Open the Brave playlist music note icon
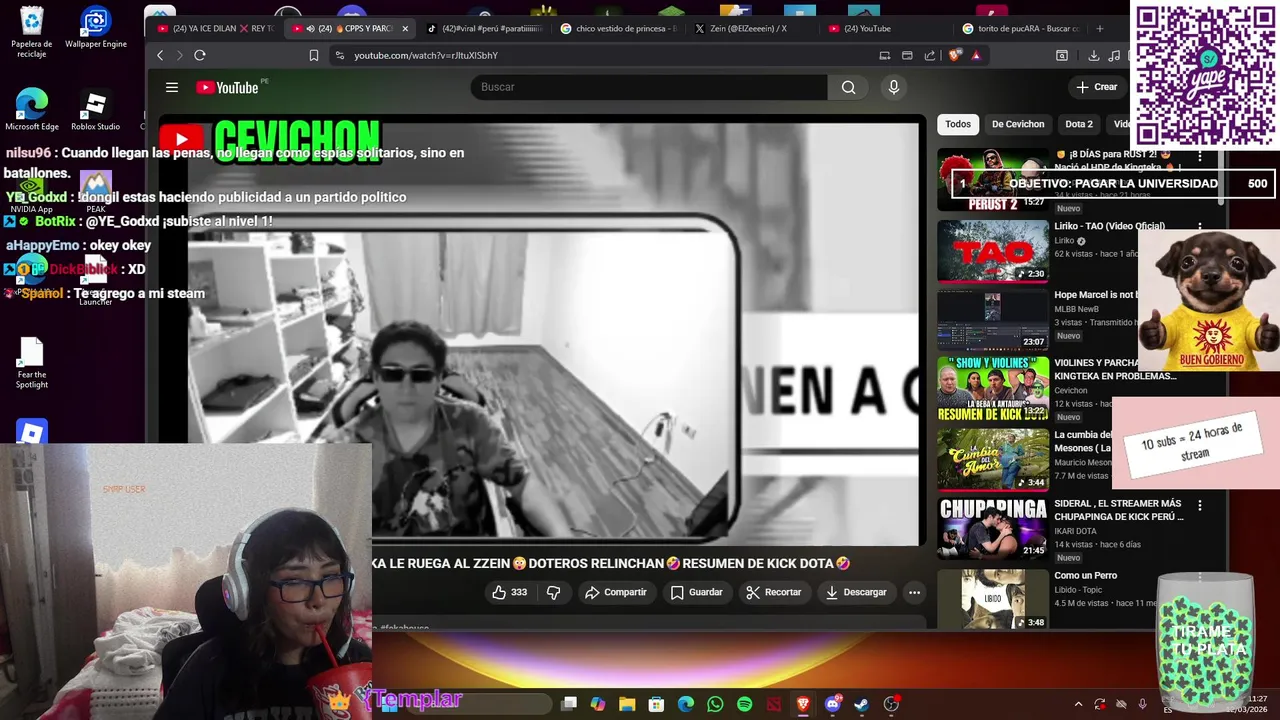The width and height of the screenshot is (1280, 720). click(x=1116, y=55)
